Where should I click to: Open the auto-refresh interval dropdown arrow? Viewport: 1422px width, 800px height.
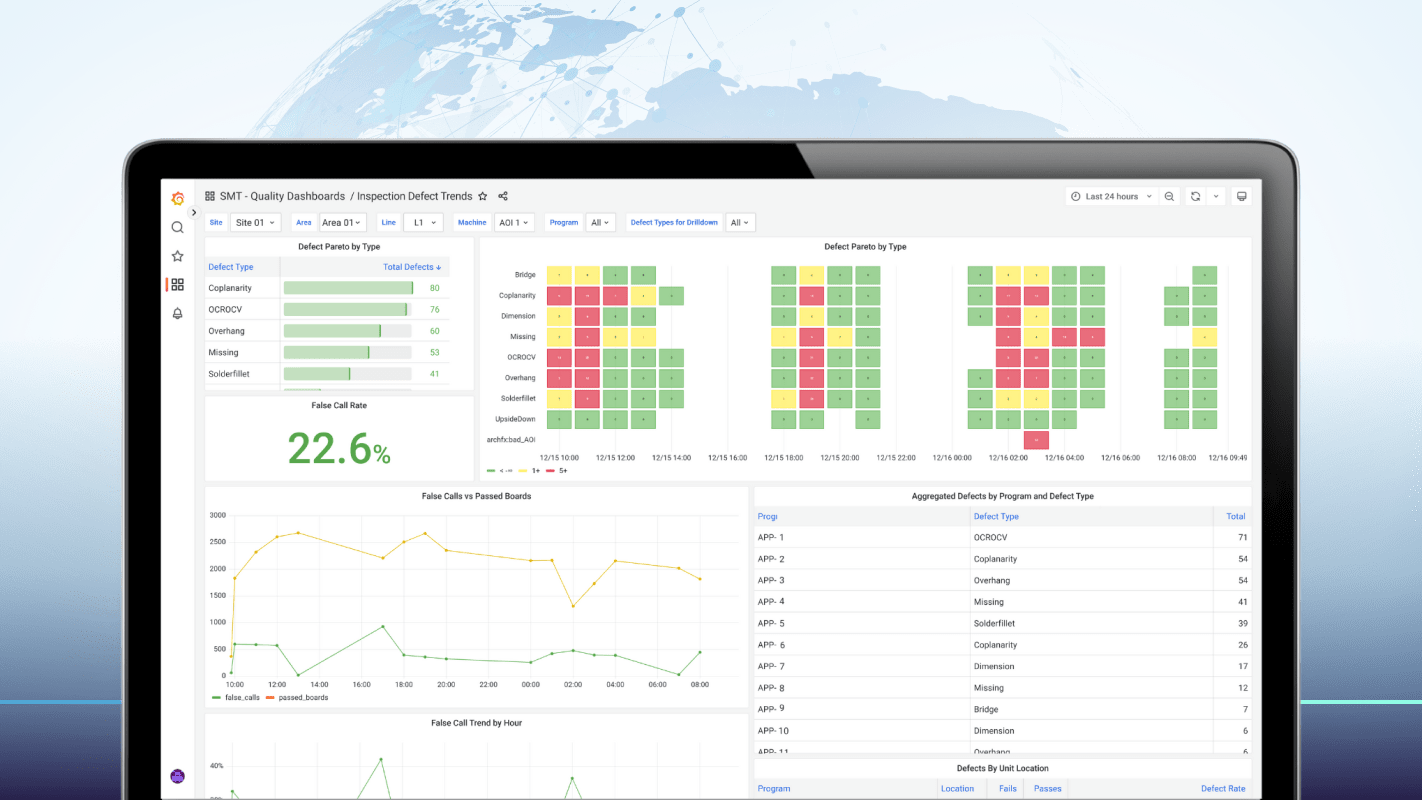1216,197
